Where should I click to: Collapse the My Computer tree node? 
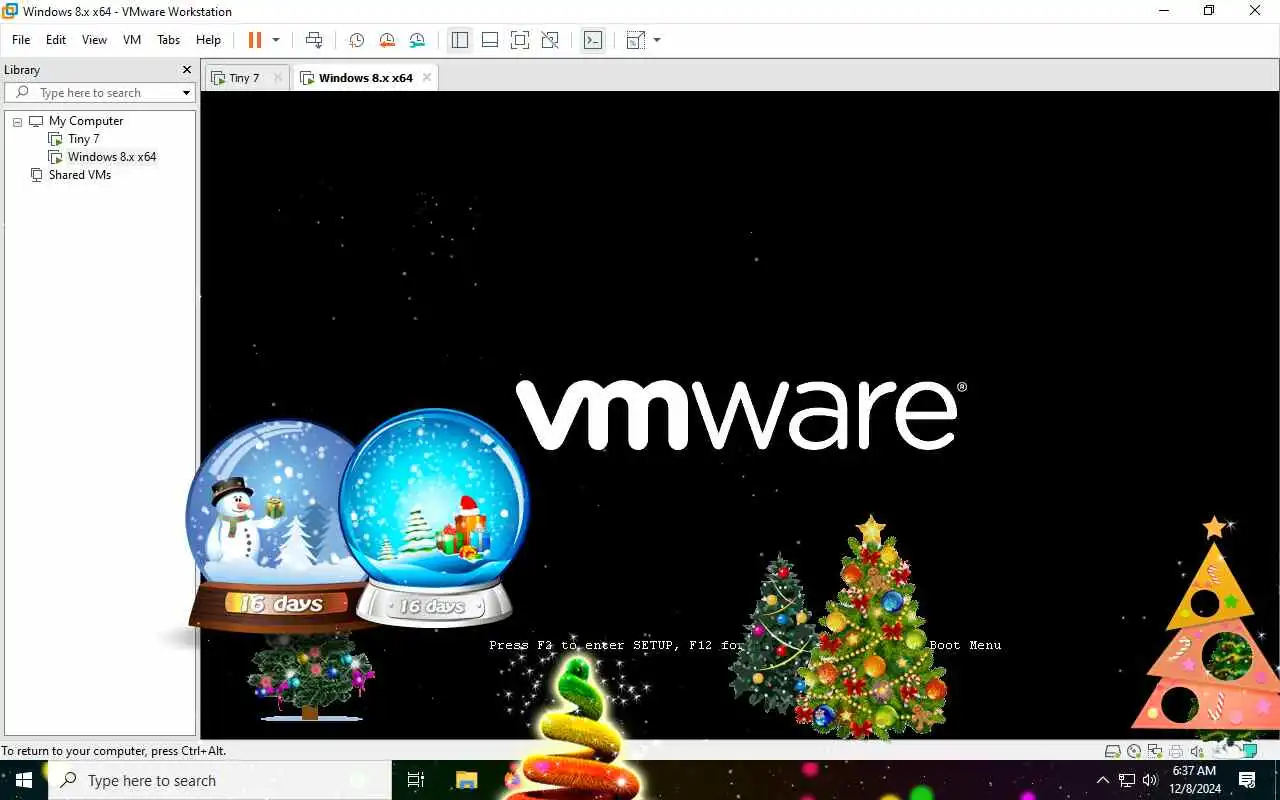[x=17, y=121]
